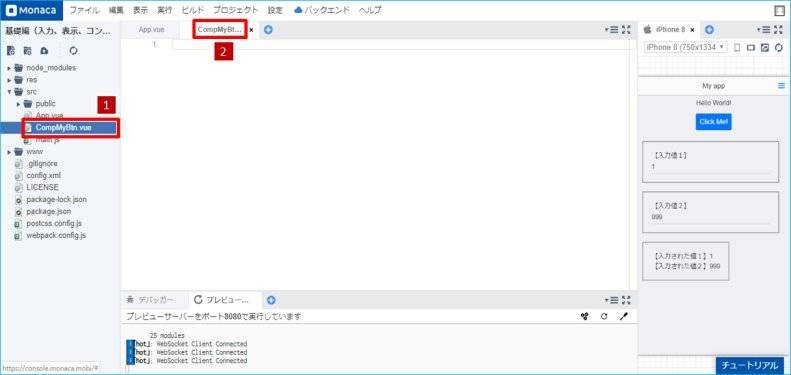Click the refresh icon in project panel toolbar
Viewport: 791px width, 375px height.
(74, 51)
